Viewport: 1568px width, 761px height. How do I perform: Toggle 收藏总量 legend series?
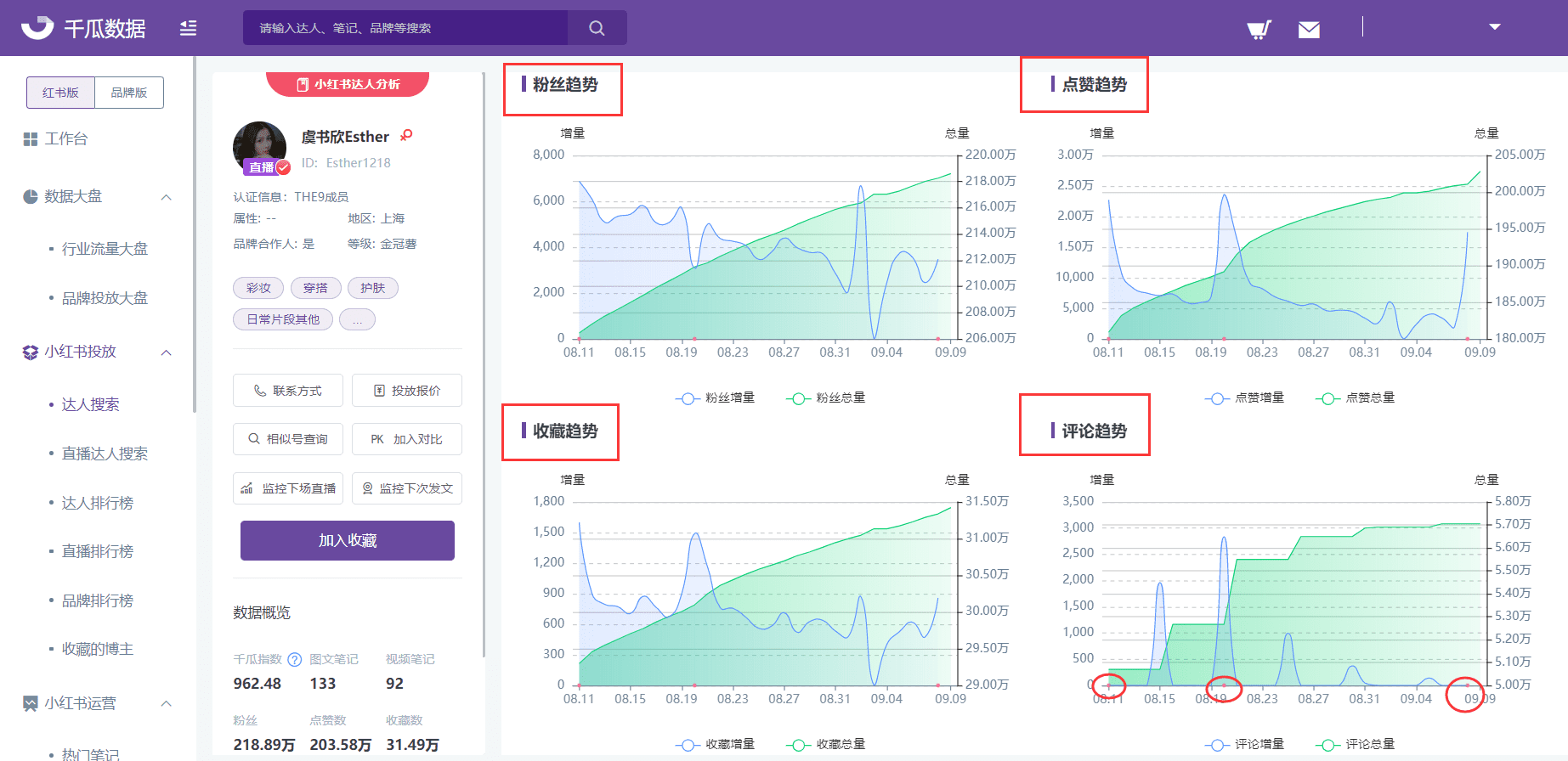(826, 745)
